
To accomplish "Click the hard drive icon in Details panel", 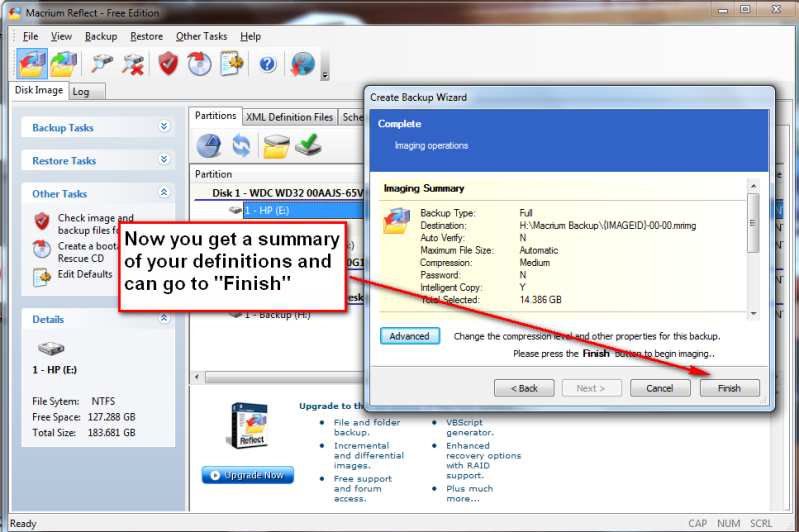I will tap(51, 349).
